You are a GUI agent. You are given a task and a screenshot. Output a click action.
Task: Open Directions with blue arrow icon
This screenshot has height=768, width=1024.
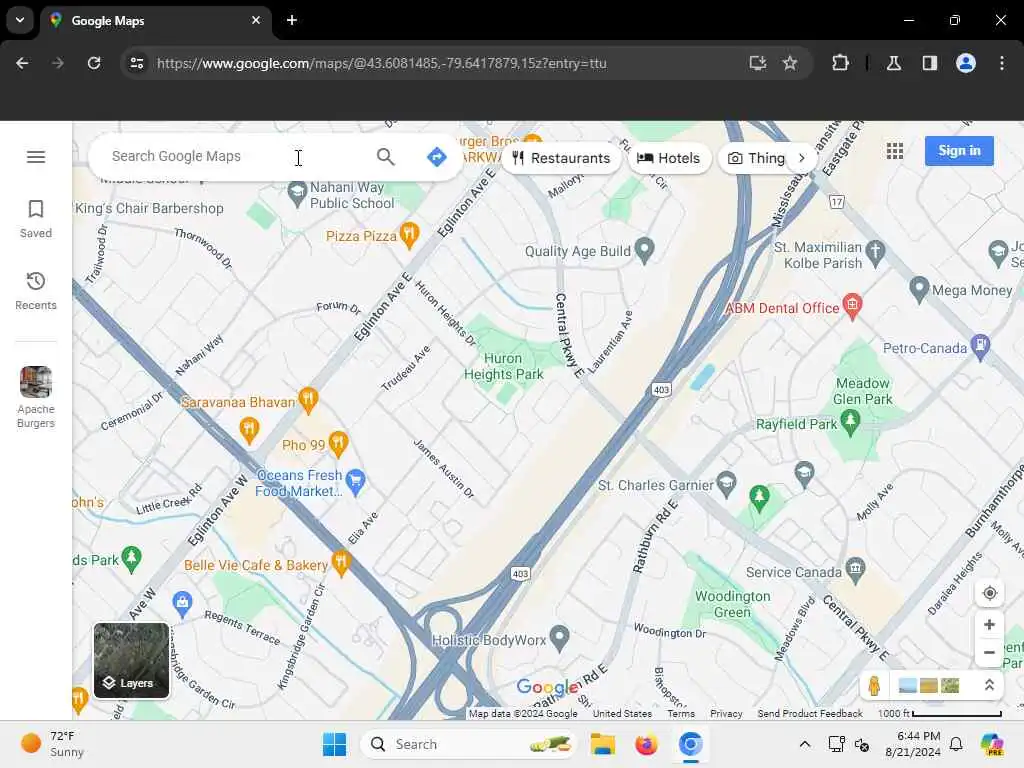[x=436, y=157]
